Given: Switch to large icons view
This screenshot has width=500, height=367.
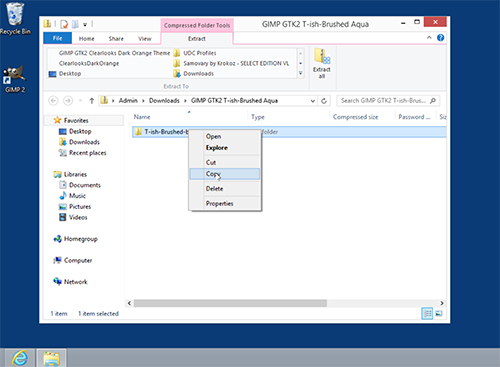Looking at the screenshot, I should (439, 313).
